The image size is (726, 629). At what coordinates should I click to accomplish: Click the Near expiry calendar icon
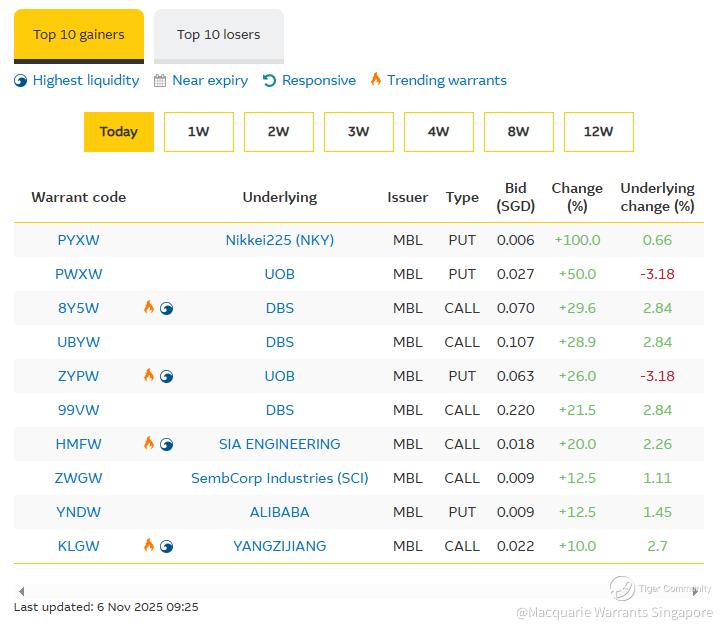click(160, 81)
